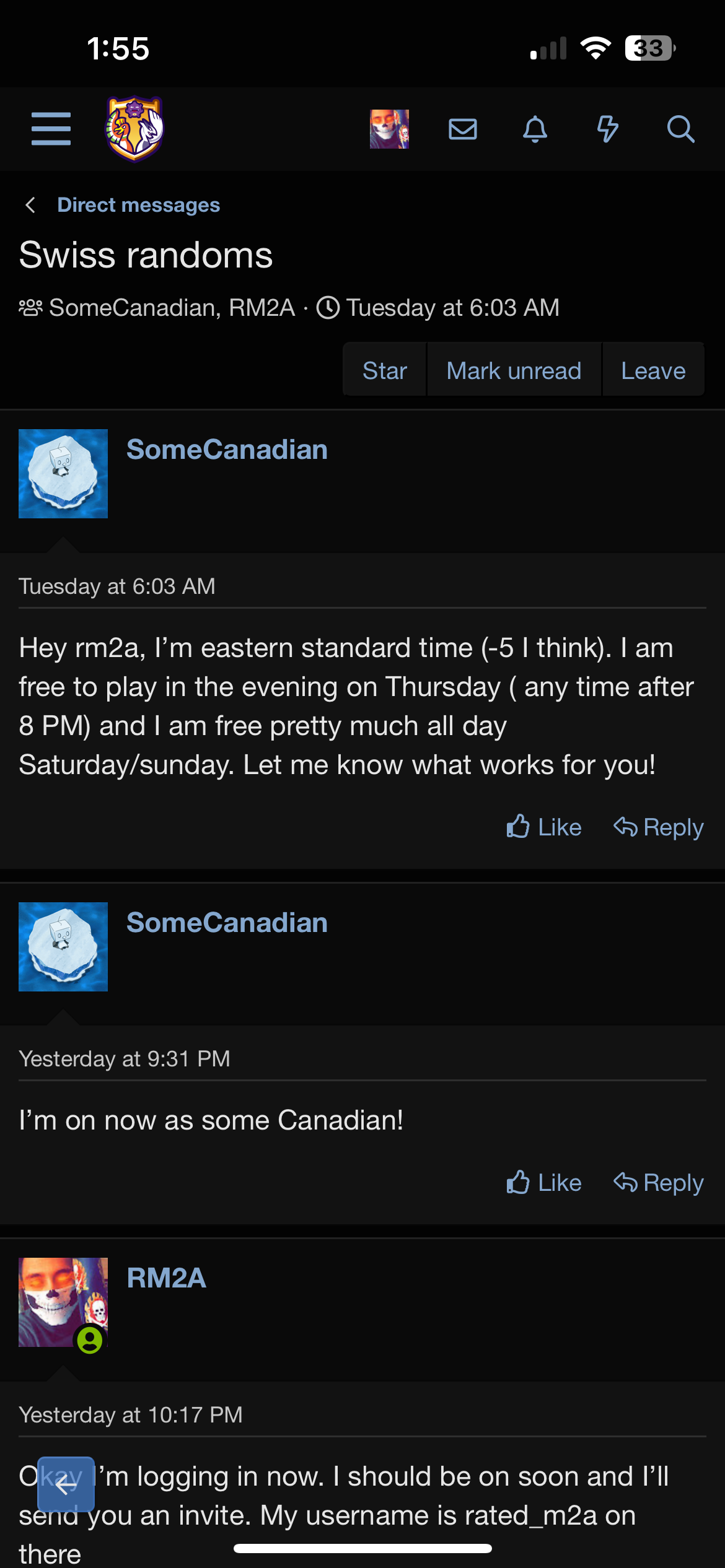
Task: Open the hamburger navigation menu
Action: tap(51, 129)
